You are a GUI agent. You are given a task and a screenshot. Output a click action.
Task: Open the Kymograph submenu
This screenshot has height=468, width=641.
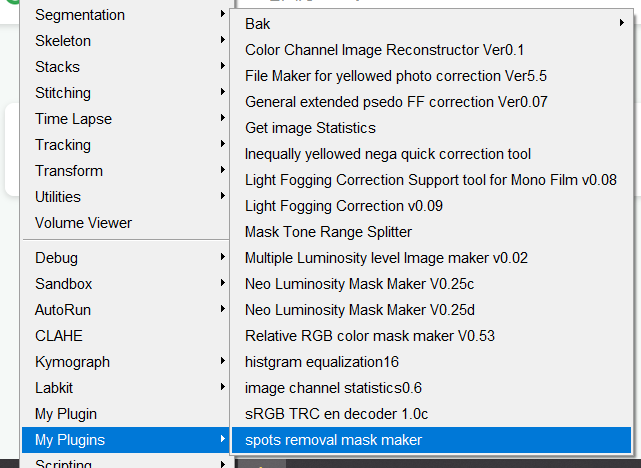pos(72,362)
